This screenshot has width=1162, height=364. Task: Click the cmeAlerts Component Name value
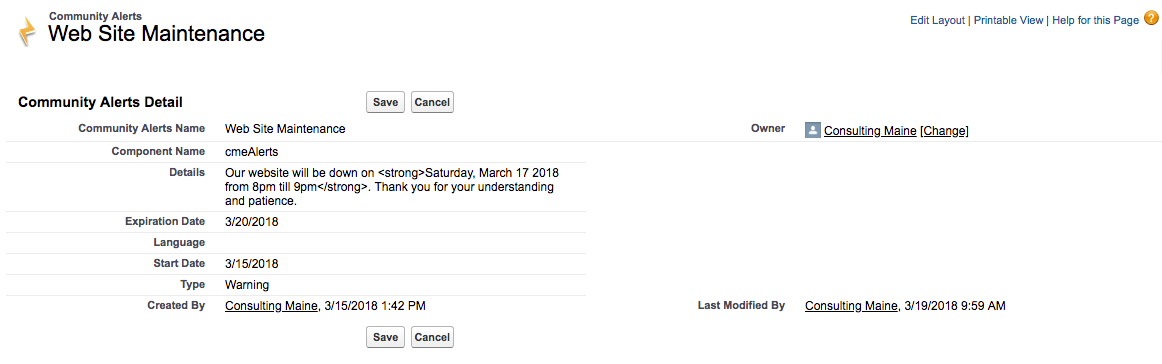coord(254,152)
